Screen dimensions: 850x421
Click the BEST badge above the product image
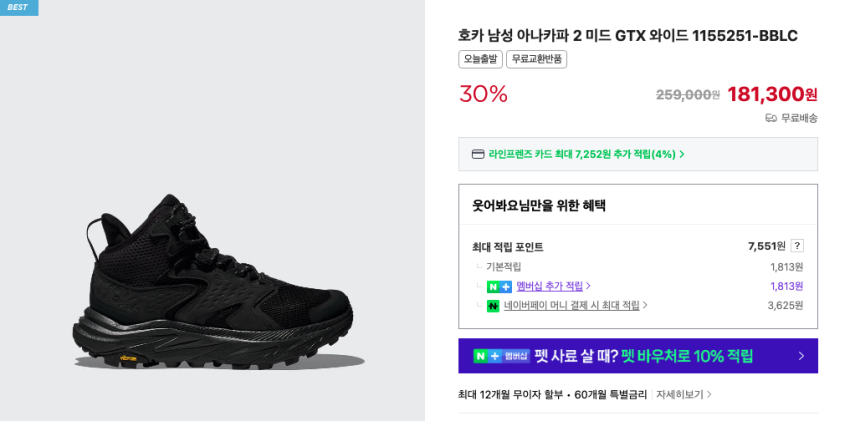coord(18,7)
